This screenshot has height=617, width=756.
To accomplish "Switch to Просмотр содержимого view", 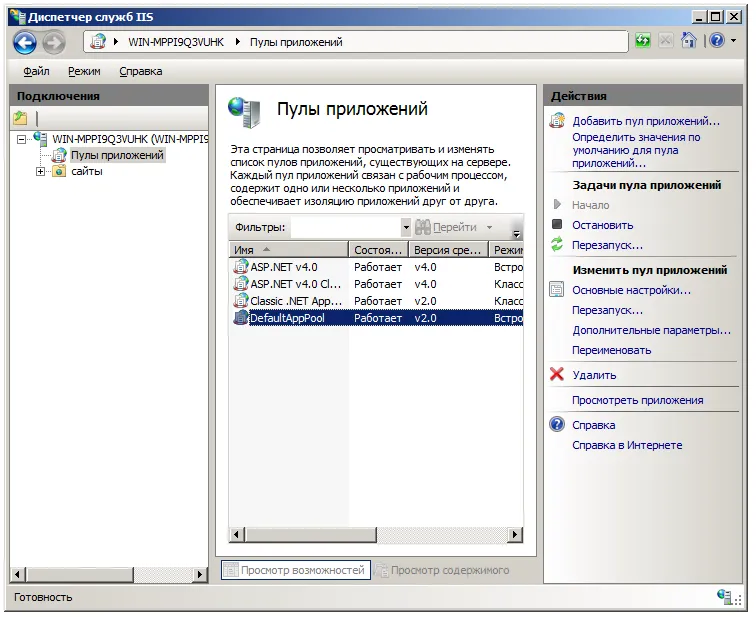I will (443, 570).
